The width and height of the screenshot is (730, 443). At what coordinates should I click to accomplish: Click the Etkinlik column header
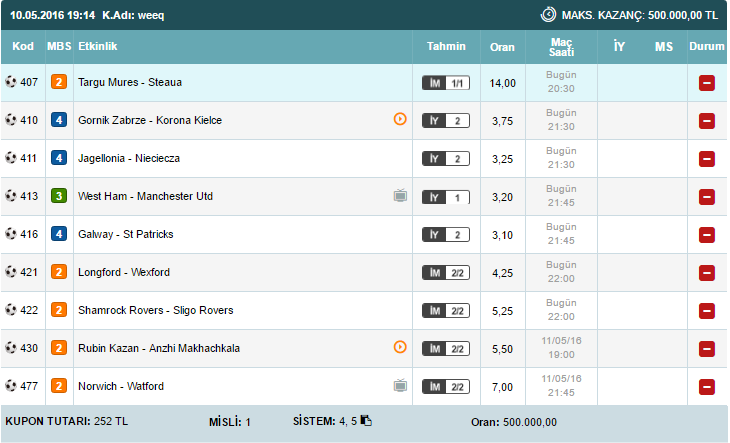click(98, 46)
